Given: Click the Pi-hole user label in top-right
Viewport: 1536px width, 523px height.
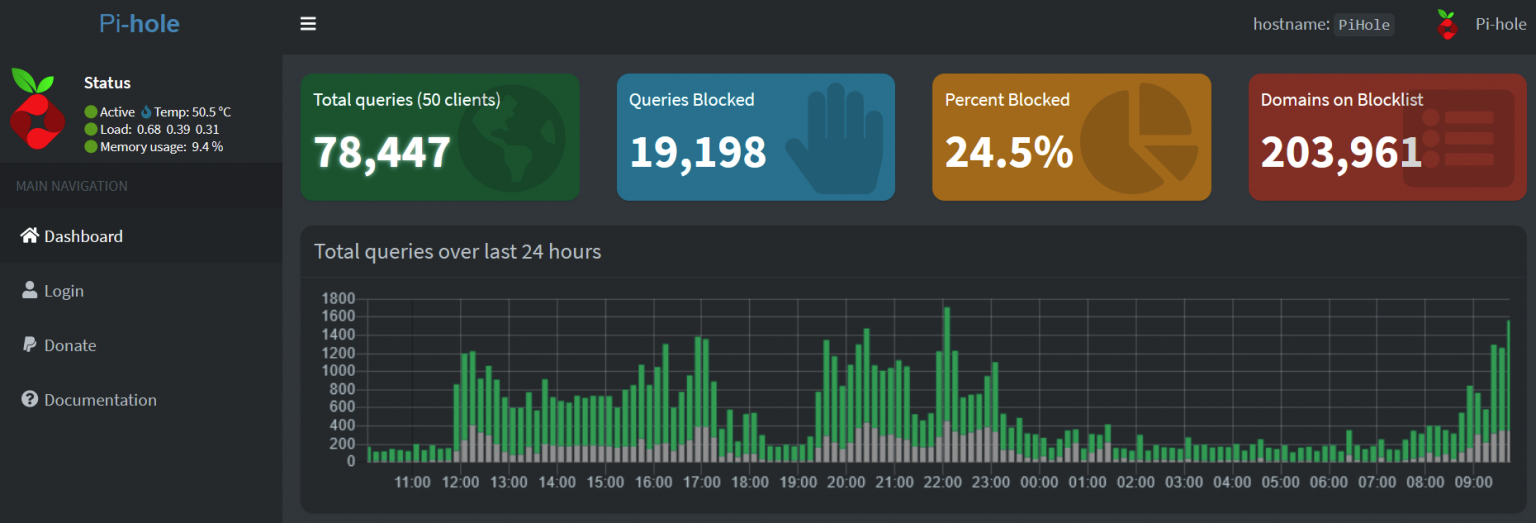Looking at the screenshot, I should (x=1501, y=24).
